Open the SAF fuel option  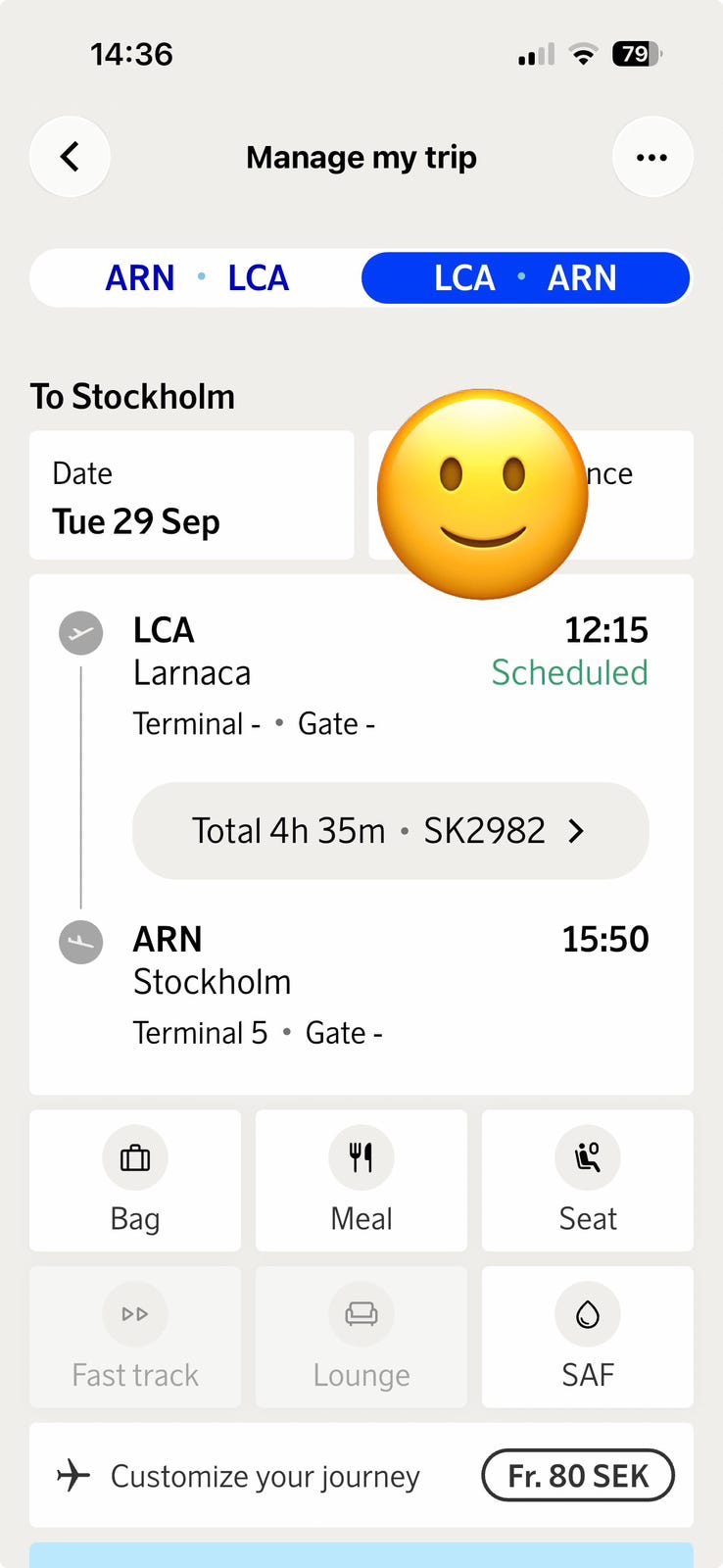click(588, 1337)
